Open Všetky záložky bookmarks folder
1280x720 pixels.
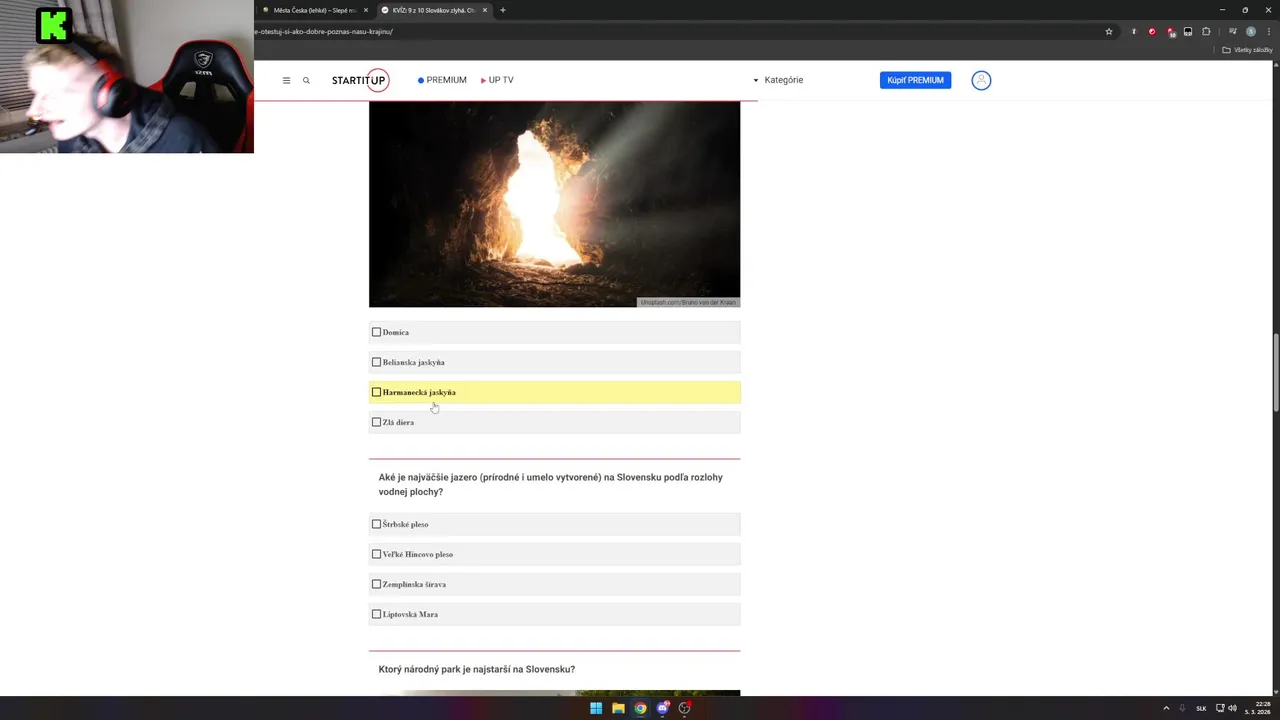(x=1247, y=50)
